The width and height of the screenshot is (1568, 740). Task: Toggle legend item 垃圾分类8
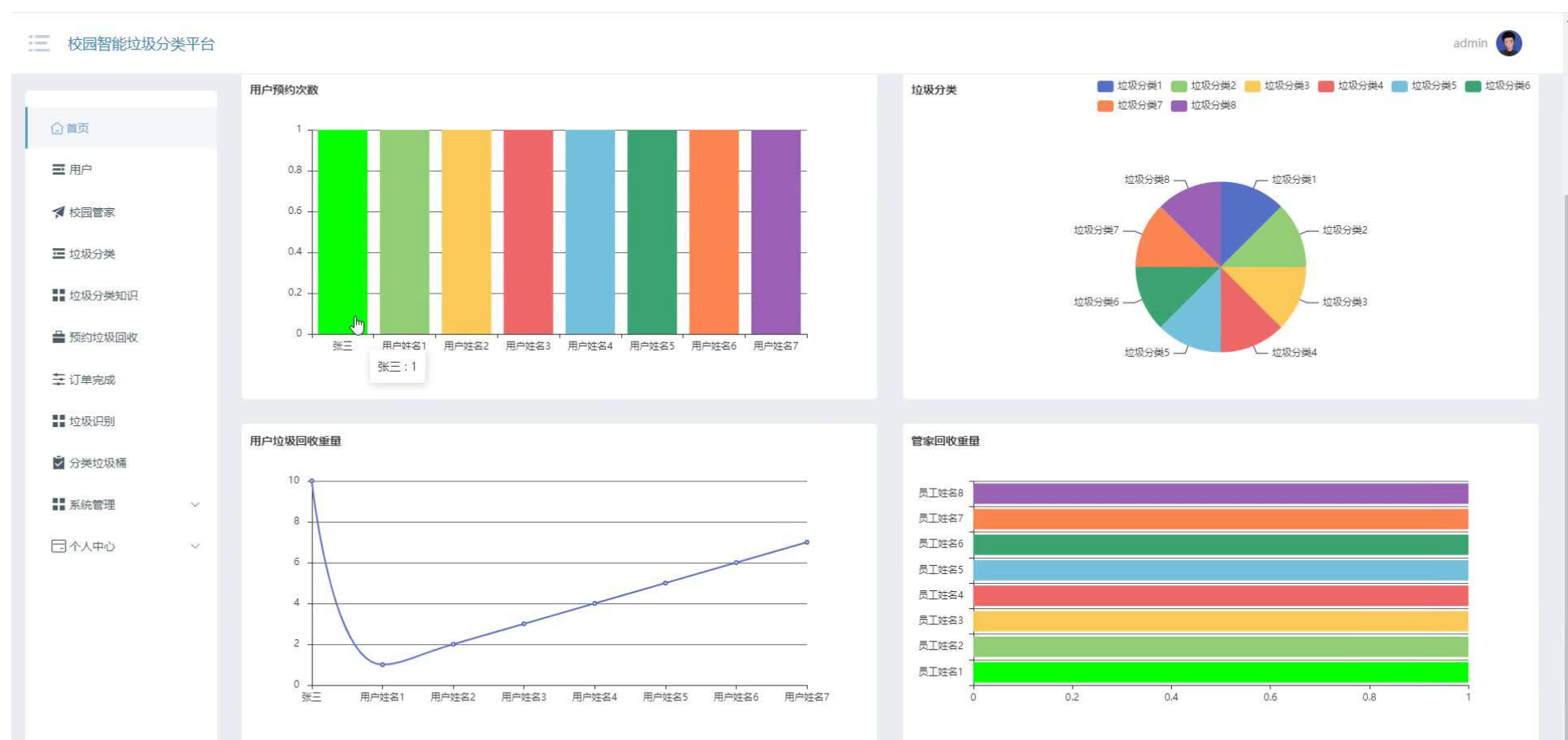pos(1204,106)
